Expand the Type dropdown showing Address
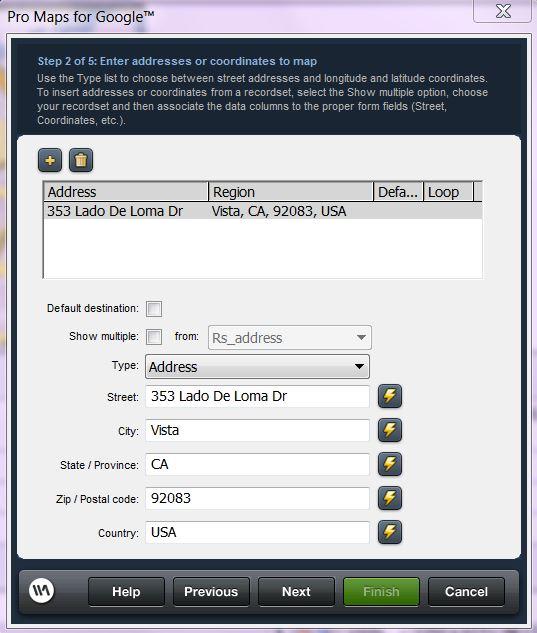The image size is (537, 633). click(x=257, y=367)
